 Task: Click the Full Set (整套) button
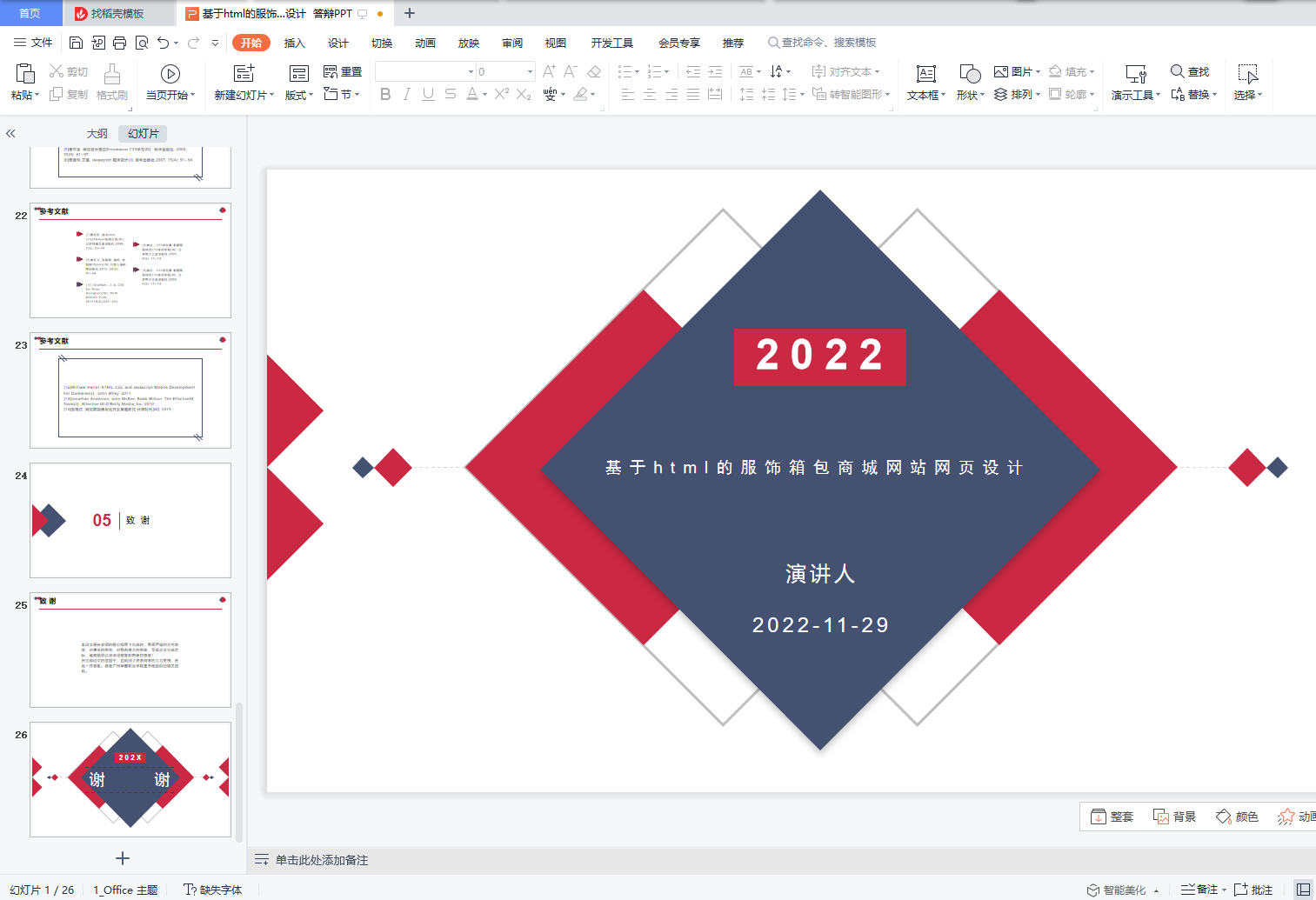point(1112,817)
